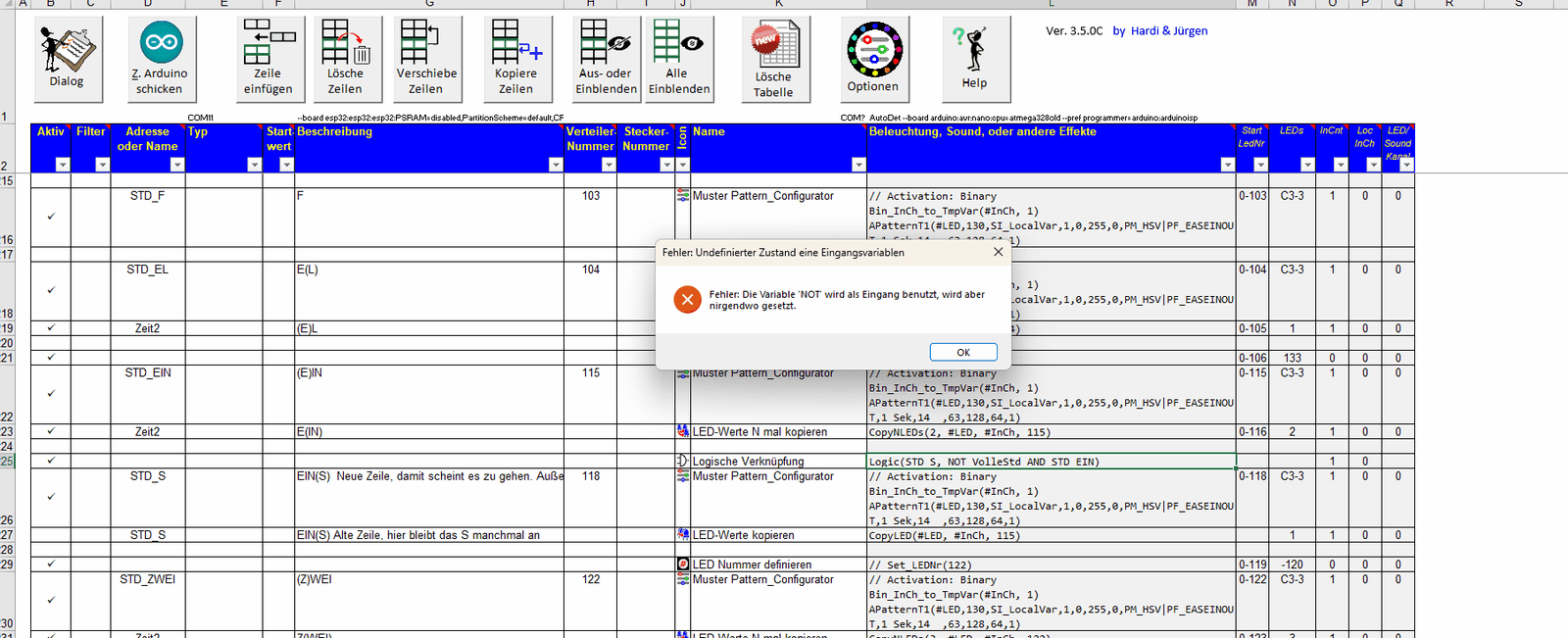Expand the Name column filter dropdown

pos(858,165)
